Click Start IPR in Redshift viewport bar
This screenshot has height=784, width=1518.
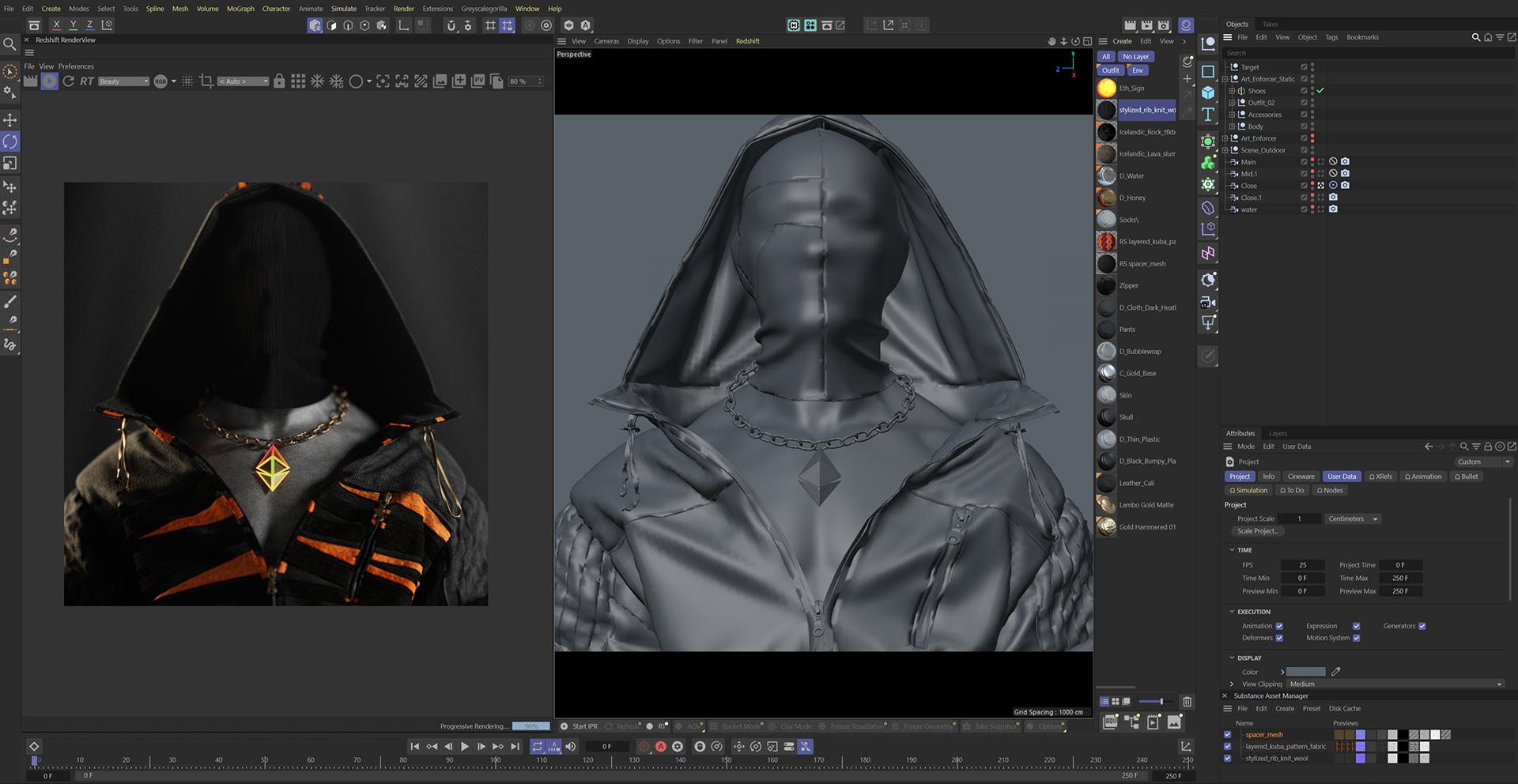point(579,726)
